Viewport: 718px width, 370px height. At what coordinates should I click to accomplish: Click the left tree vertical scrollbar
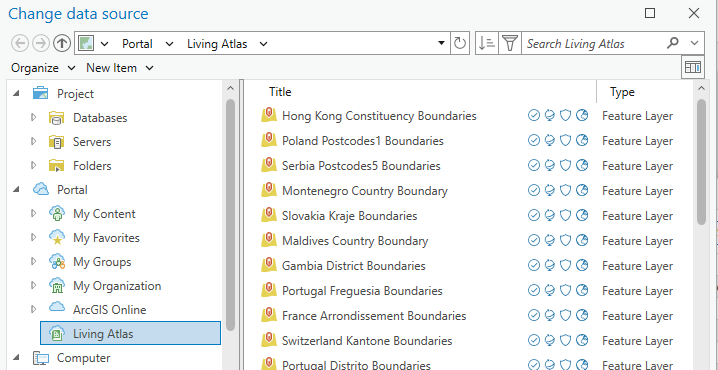230,215
